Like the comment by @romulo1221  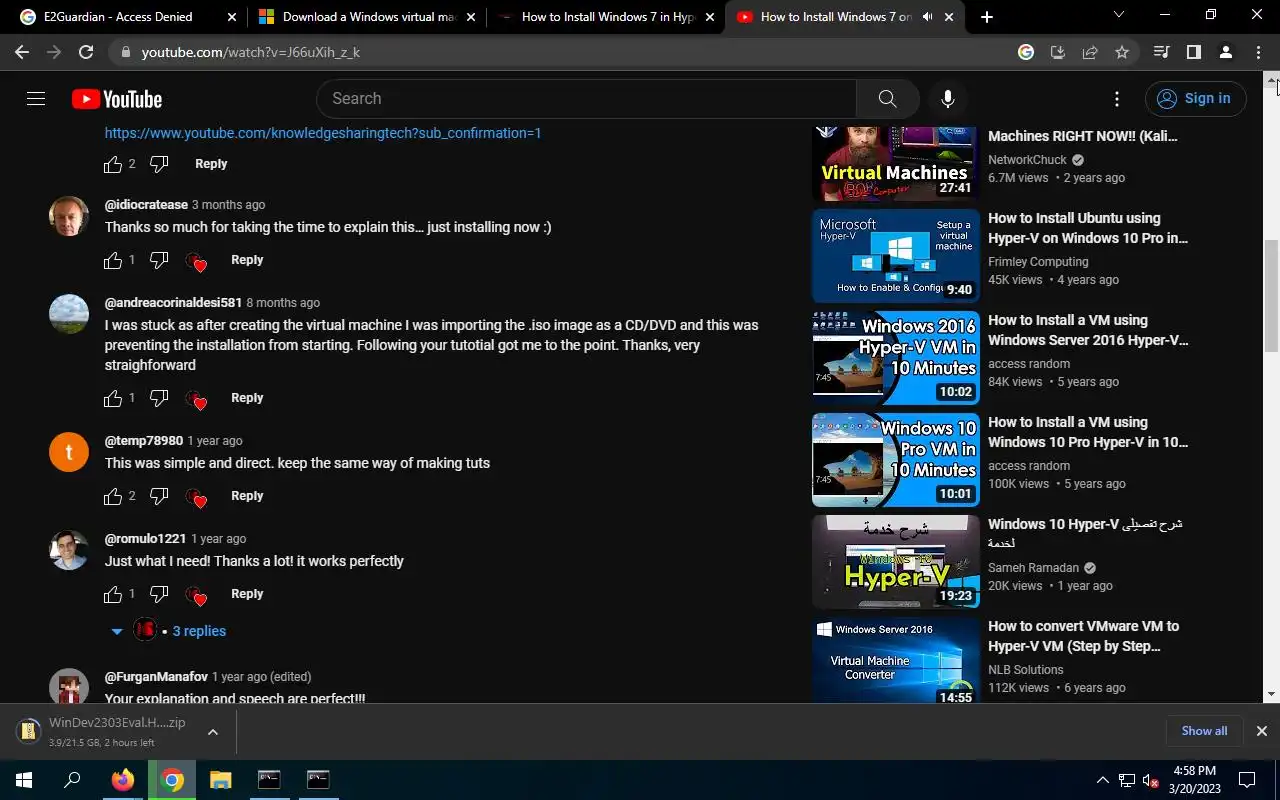[112, 594]
